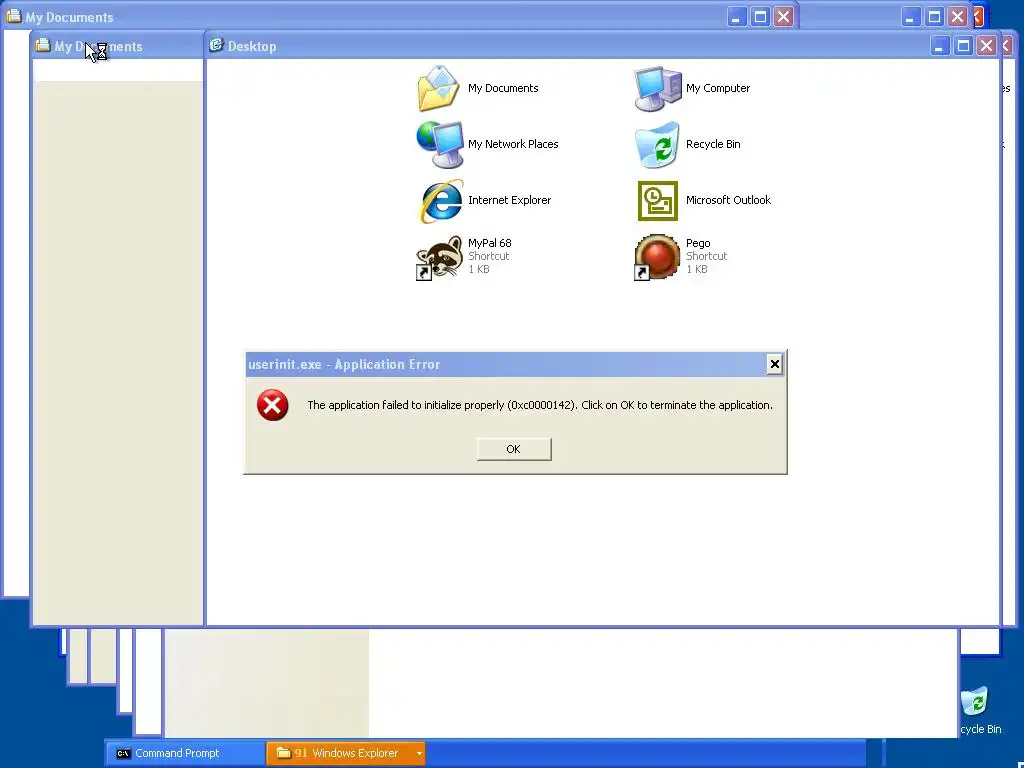Open the My Computer icon

pos(658,88)
